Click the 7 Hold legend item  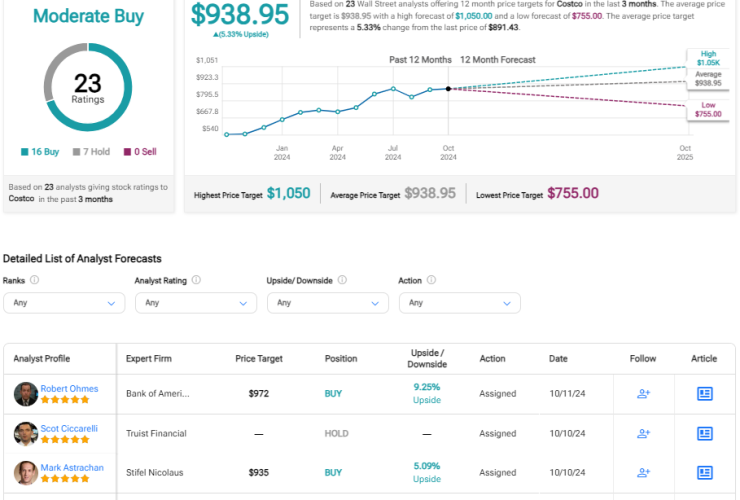click(x=91, y=152)
